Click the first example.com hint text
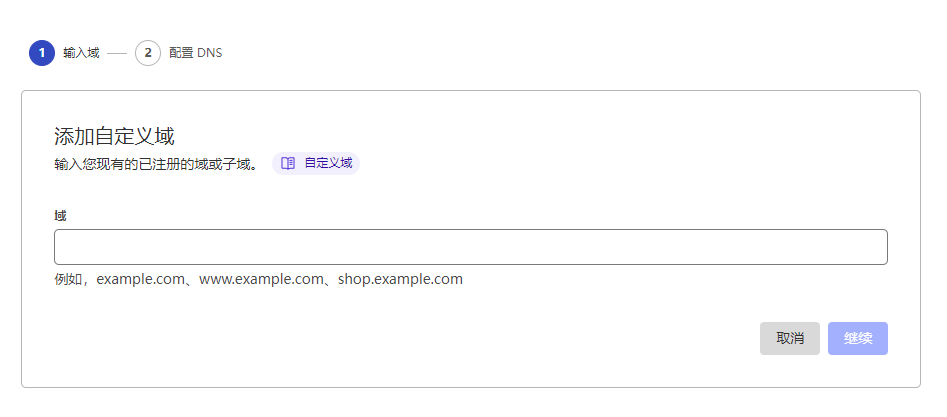 (140, 279)
